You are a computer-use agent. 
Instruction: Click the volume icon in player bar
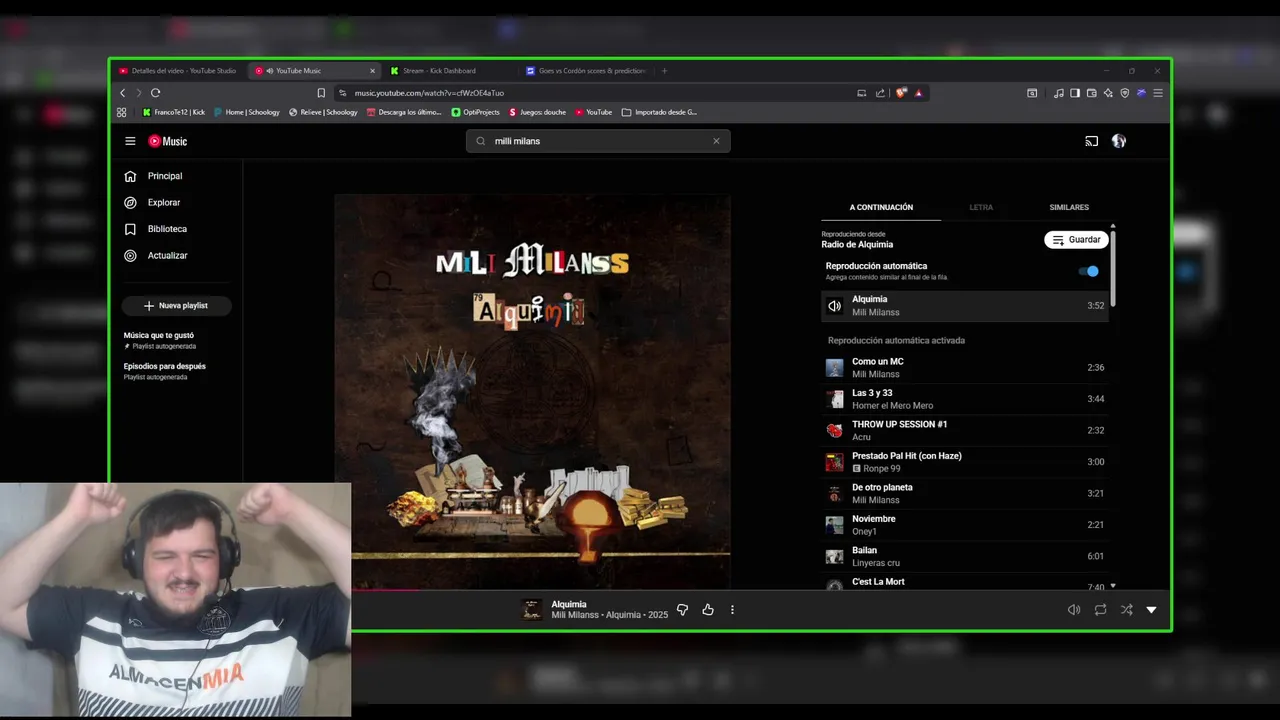coord(1074,610)
